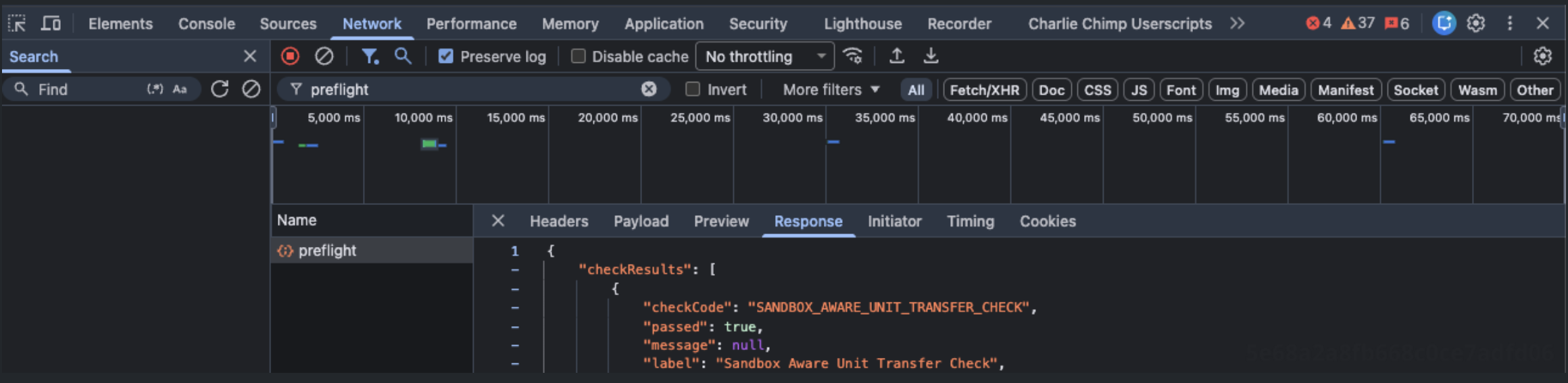Filter requests by Socket type

[x=1416, y=90]
